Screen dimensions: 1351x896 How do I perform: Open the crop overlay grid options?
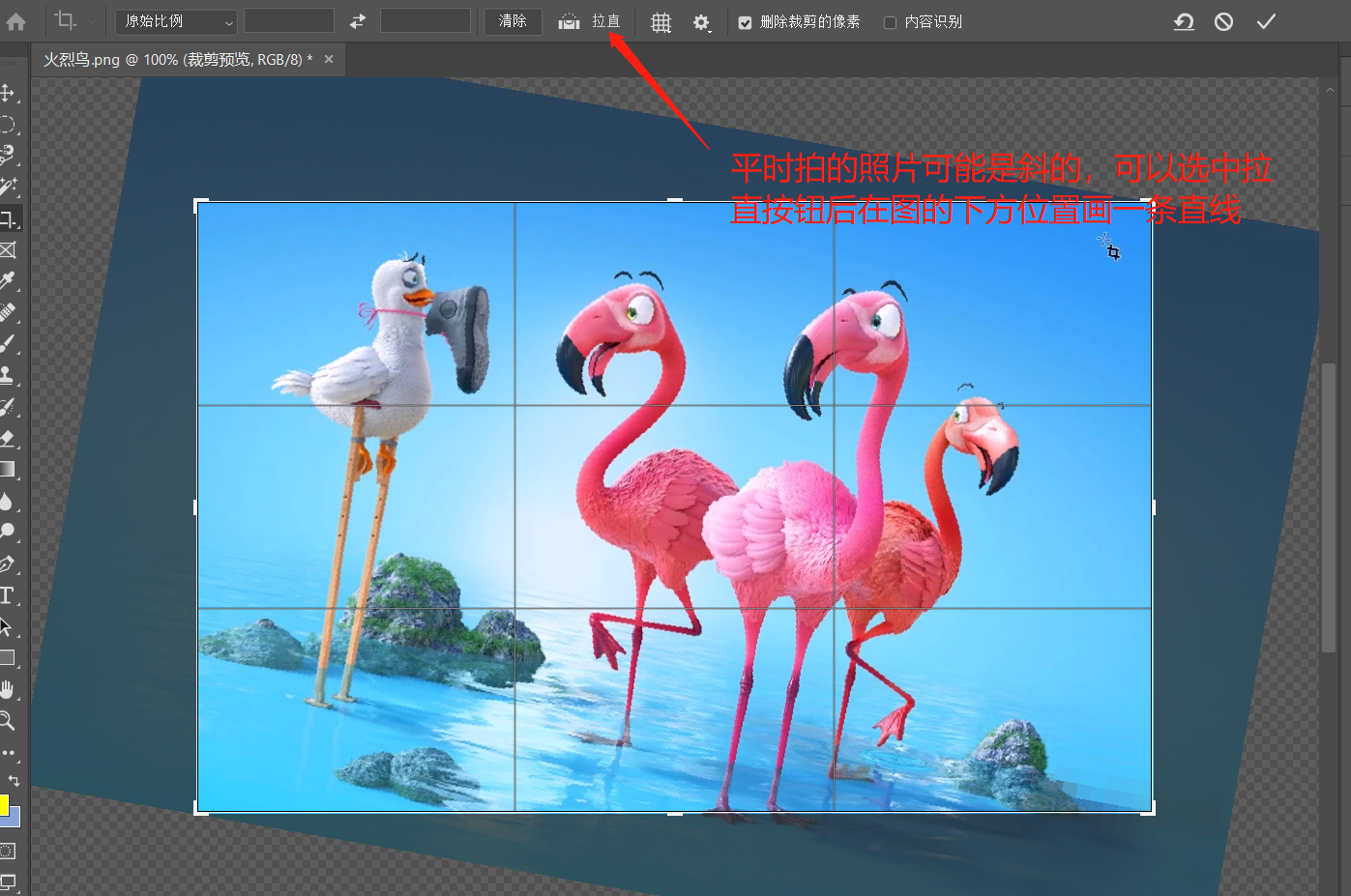pyautogui.click(x=661, y=22)
